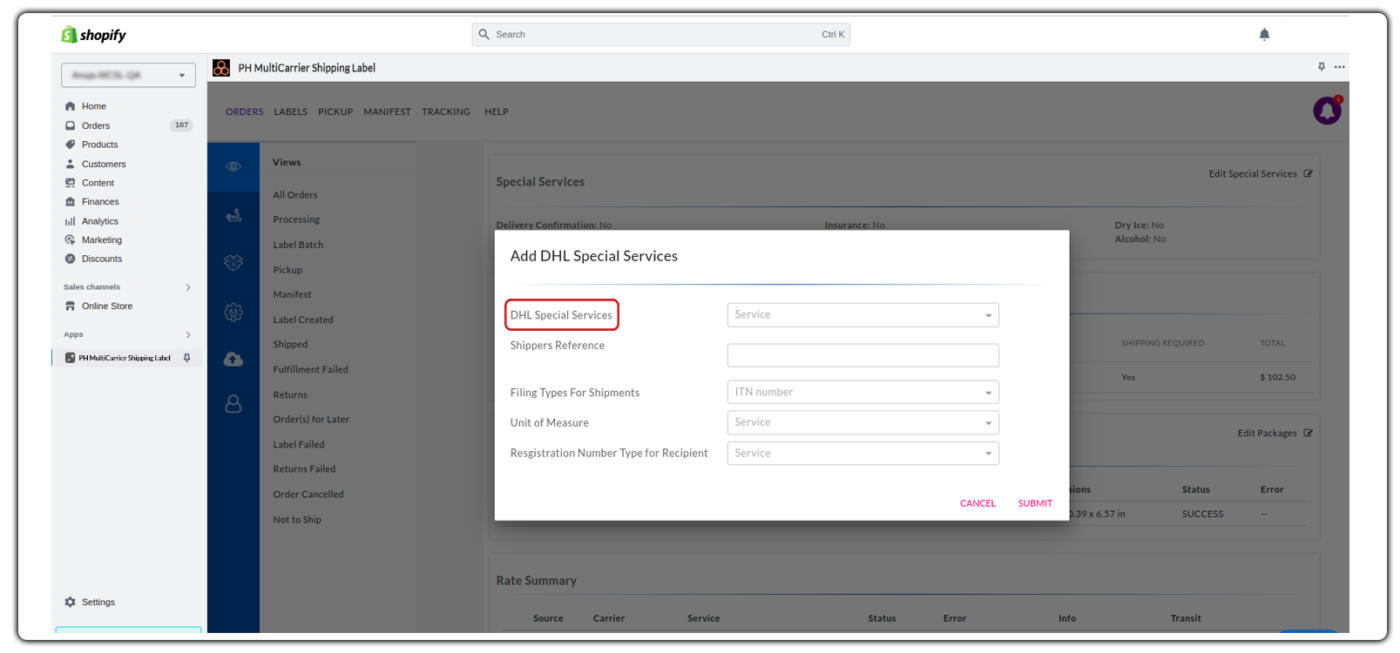
Task: Select Order(s) for Later view
Action: coord(311,419)
